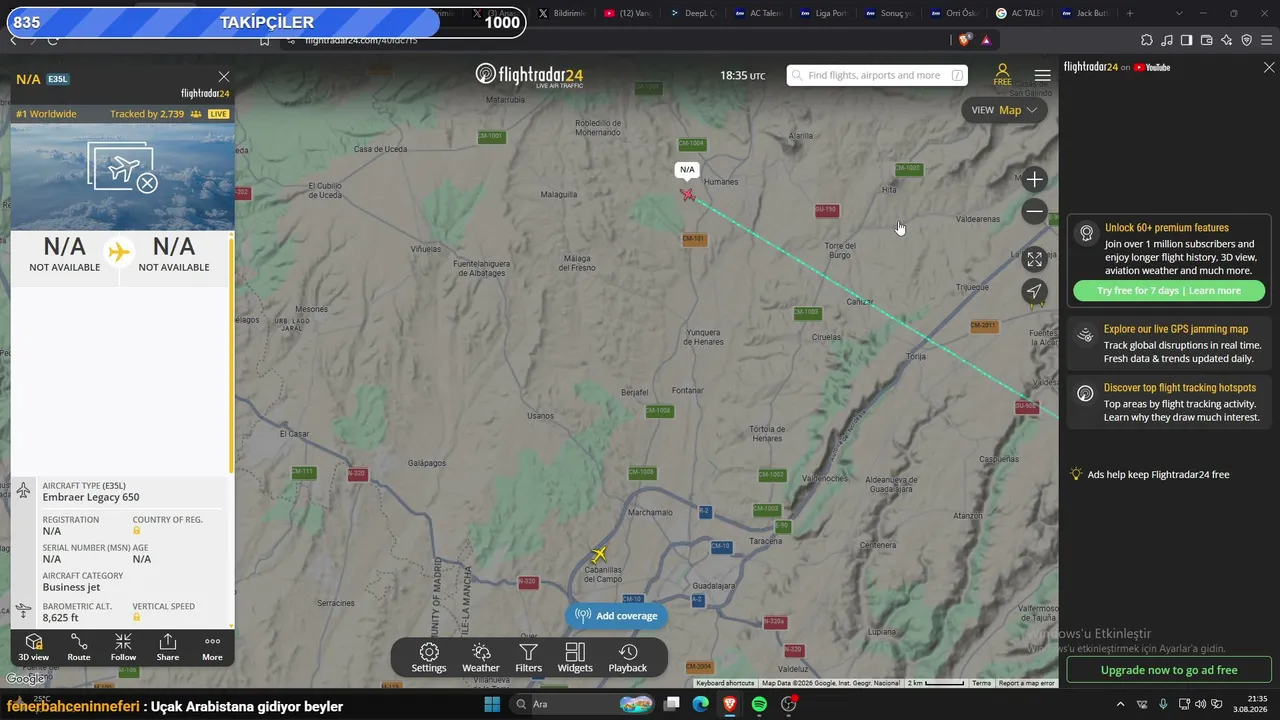The image size is (1280, 720).
Task: Open OBS Studio from the taskbar
Action: pyautogui.click(x=789, y=704)
